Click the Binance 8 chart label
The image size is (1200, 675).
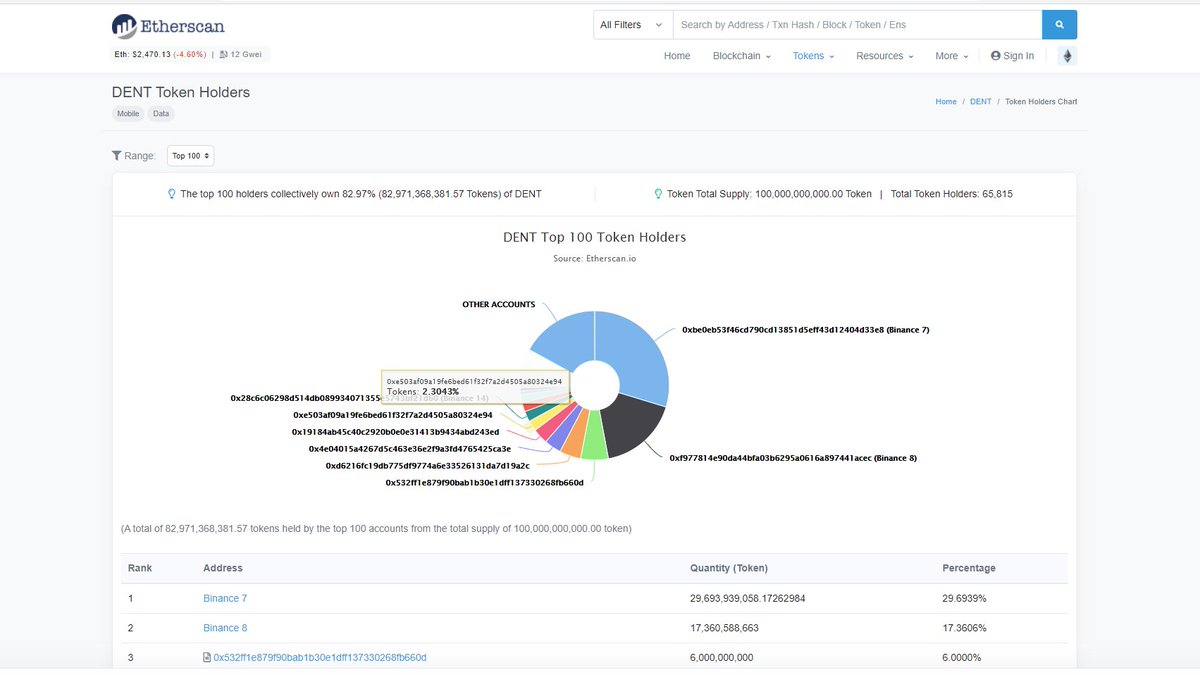point(793,458)
